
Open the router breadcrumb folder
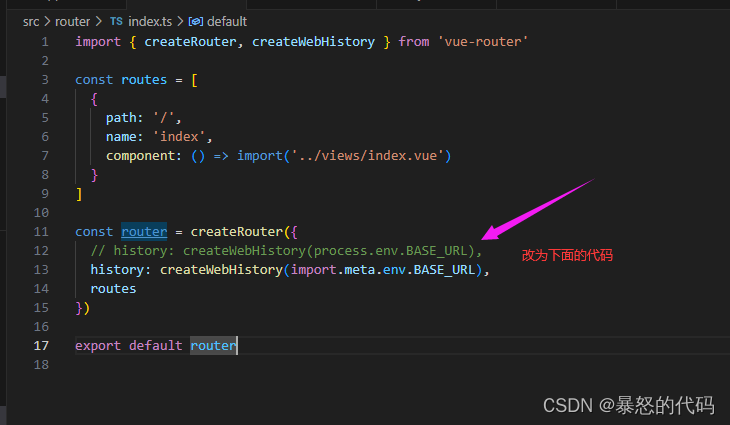pyautogui.click(x=72, y=21)
